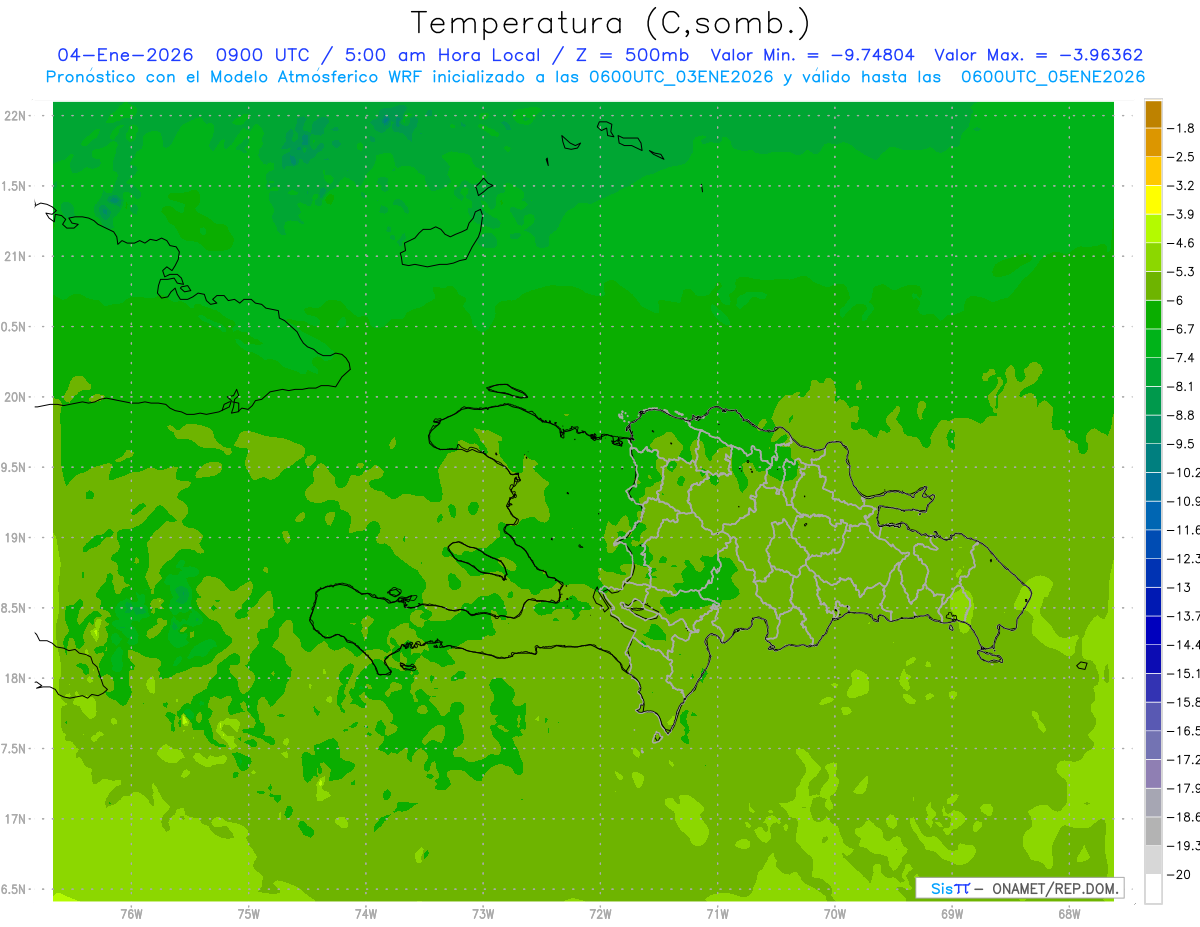This screenshot has width=1200, height=927.
Task: Click the '-1.8' legend value
Action: tap(1181, 128)
